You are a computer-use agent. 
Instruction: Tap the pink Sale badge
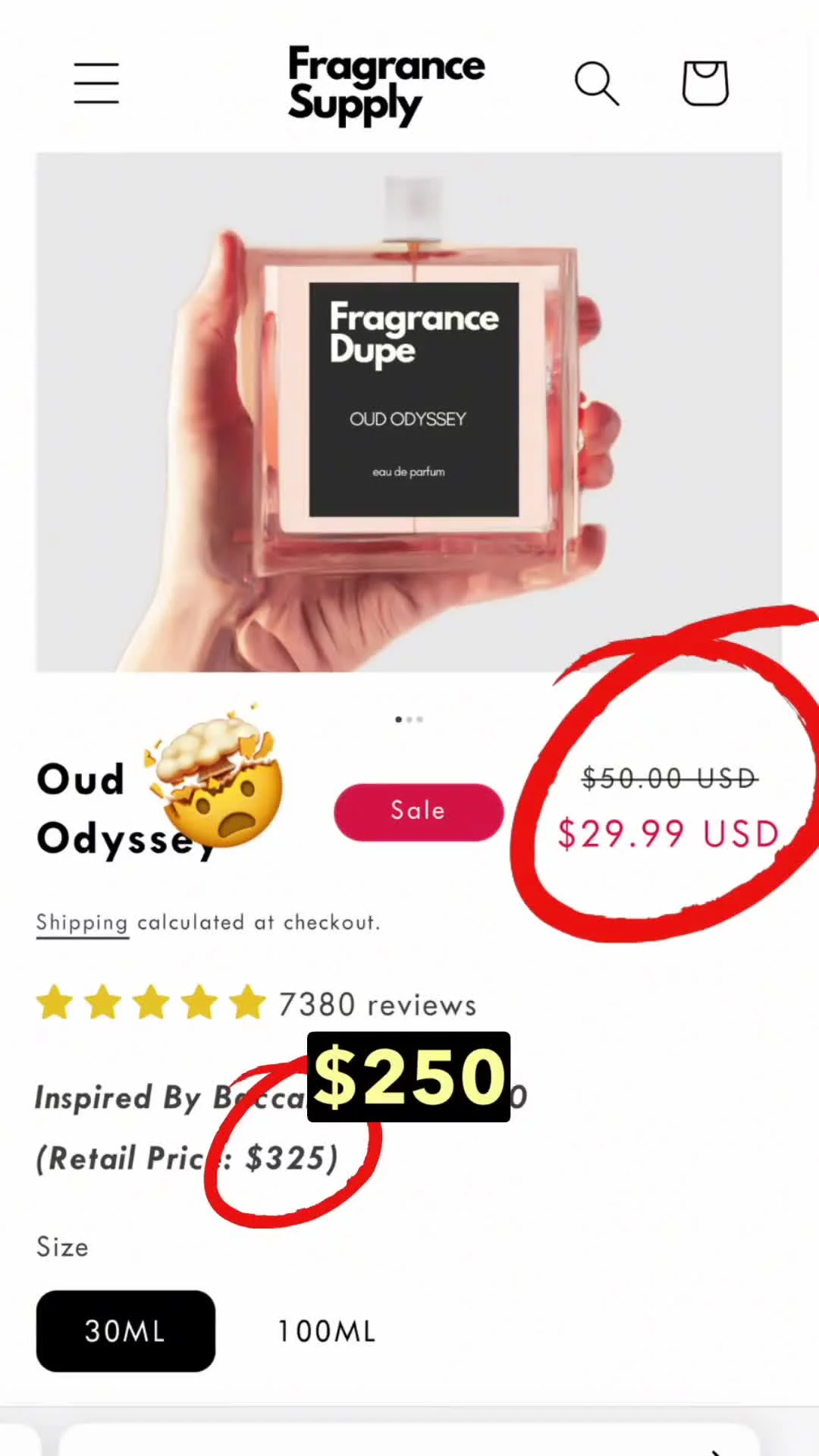[419, 811]
